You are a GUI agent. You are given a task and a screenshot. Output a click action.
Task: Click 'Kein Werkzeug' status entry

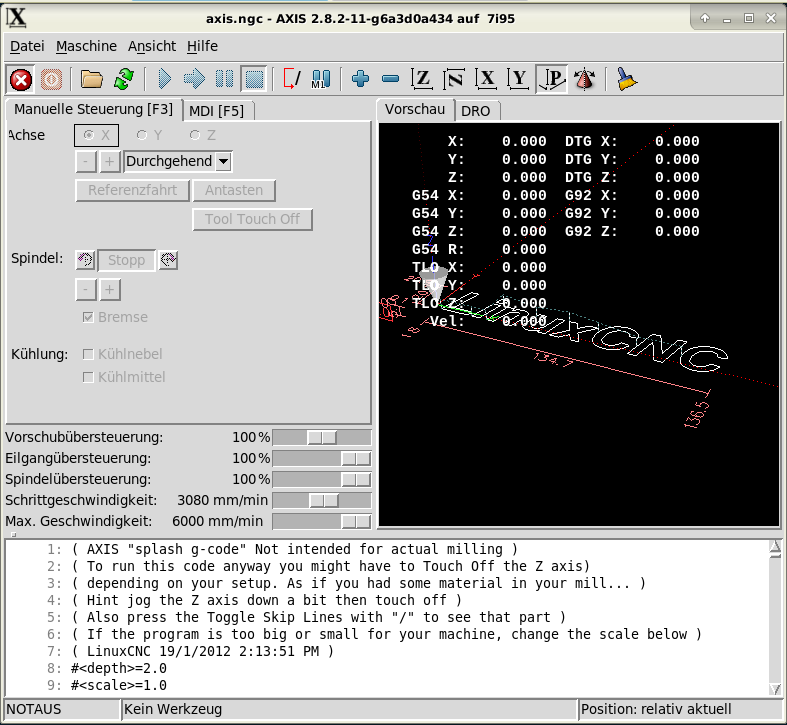point(173,709)
